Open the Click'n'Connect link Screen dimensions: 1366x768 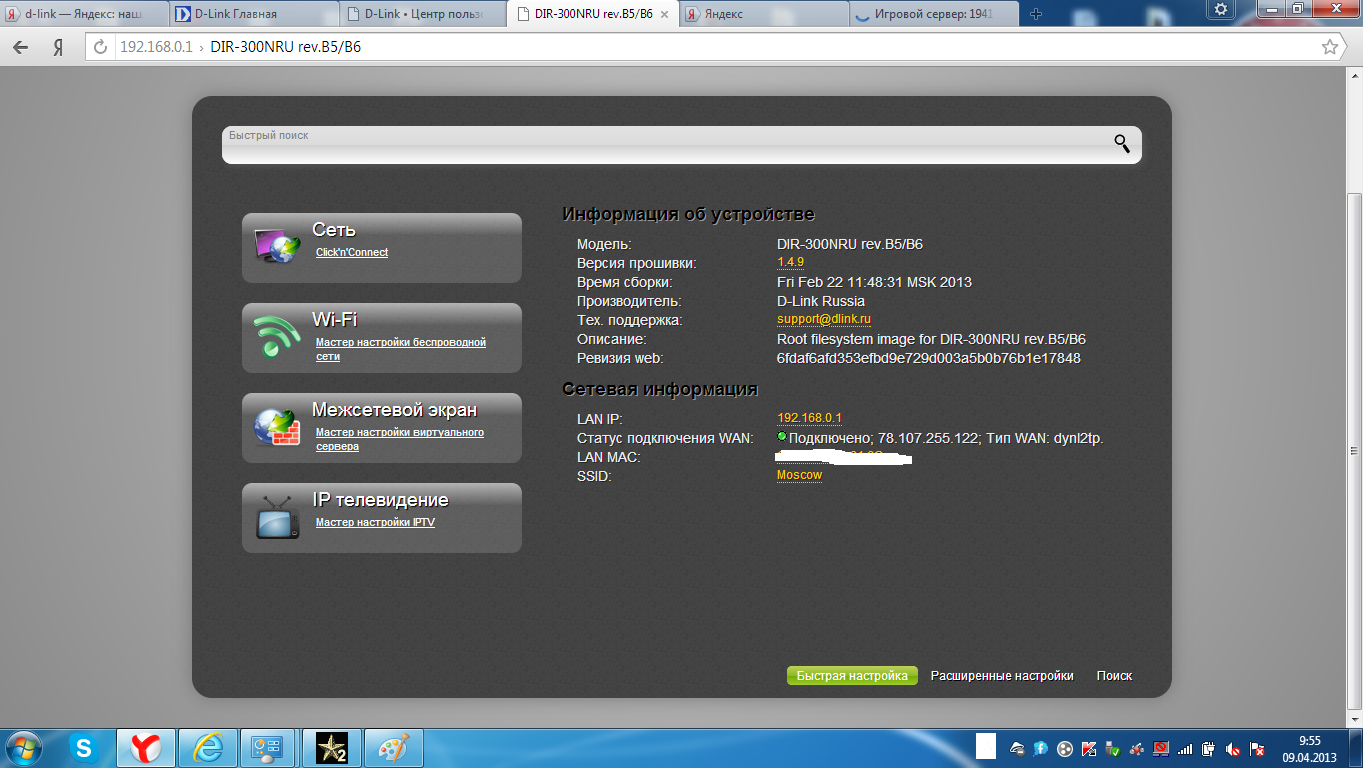(x=352, y=253)
